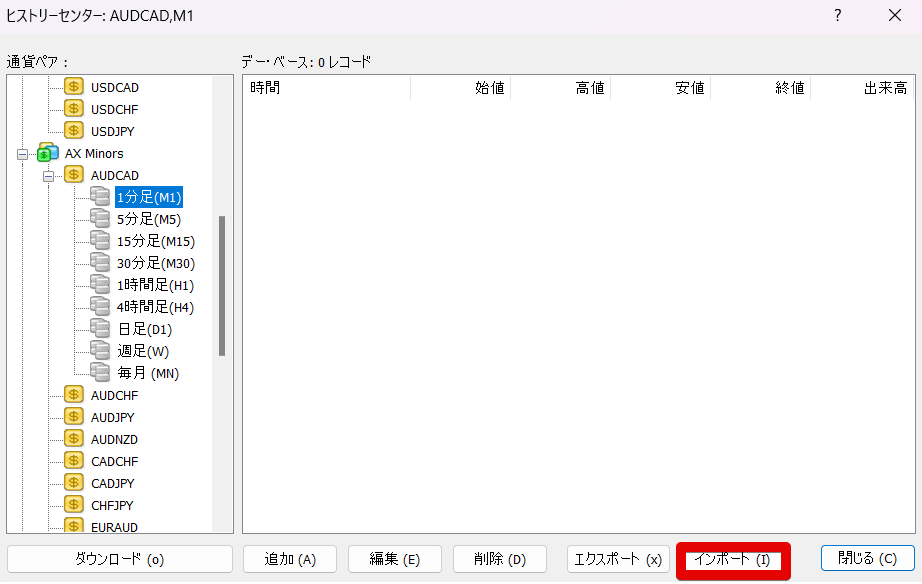Click the database icon beside 週足(W)

100,351
